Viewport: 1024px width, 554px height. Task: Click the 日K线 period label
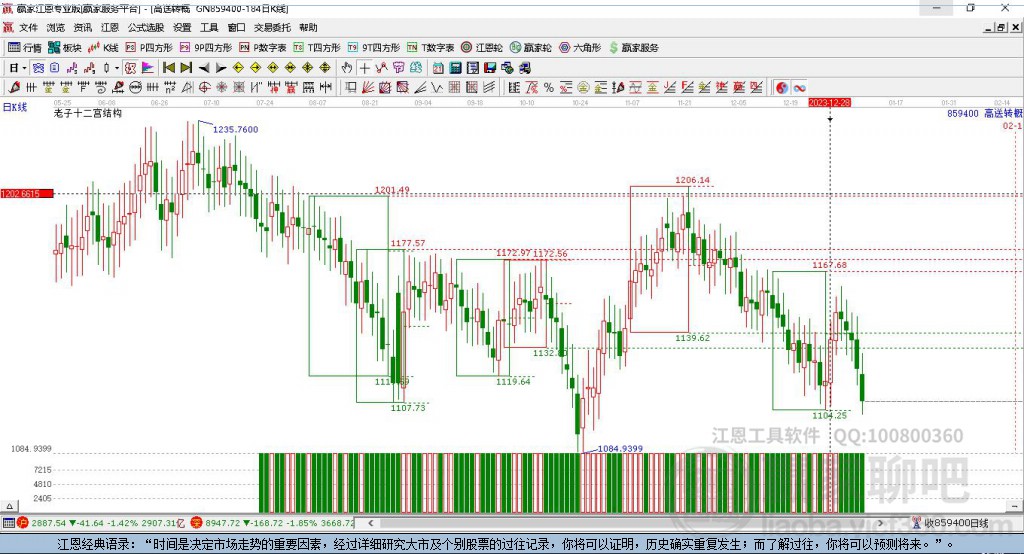tap(15, 107)
